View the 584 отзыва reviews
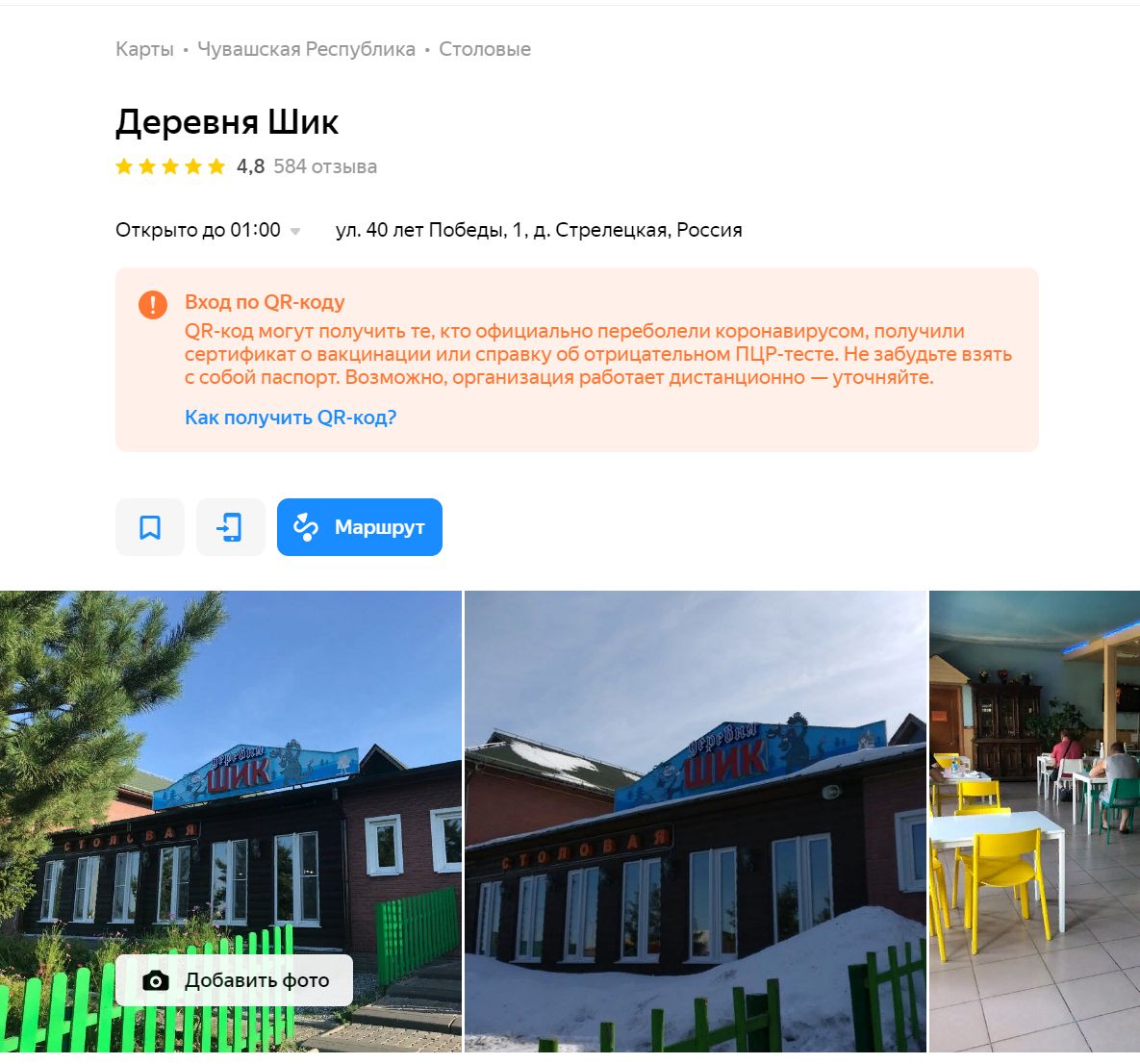 [x=325, y=166]
